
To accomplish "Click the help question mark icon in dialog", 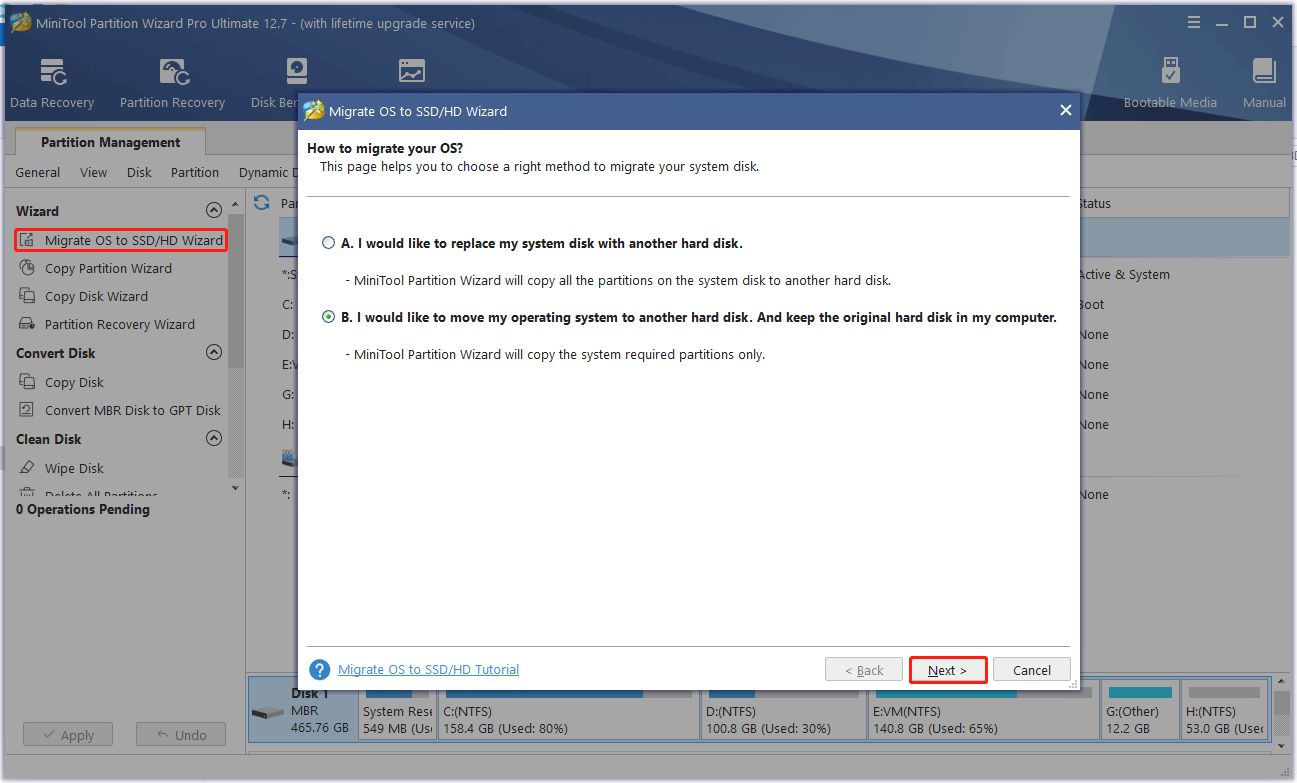I will (320, 669).
